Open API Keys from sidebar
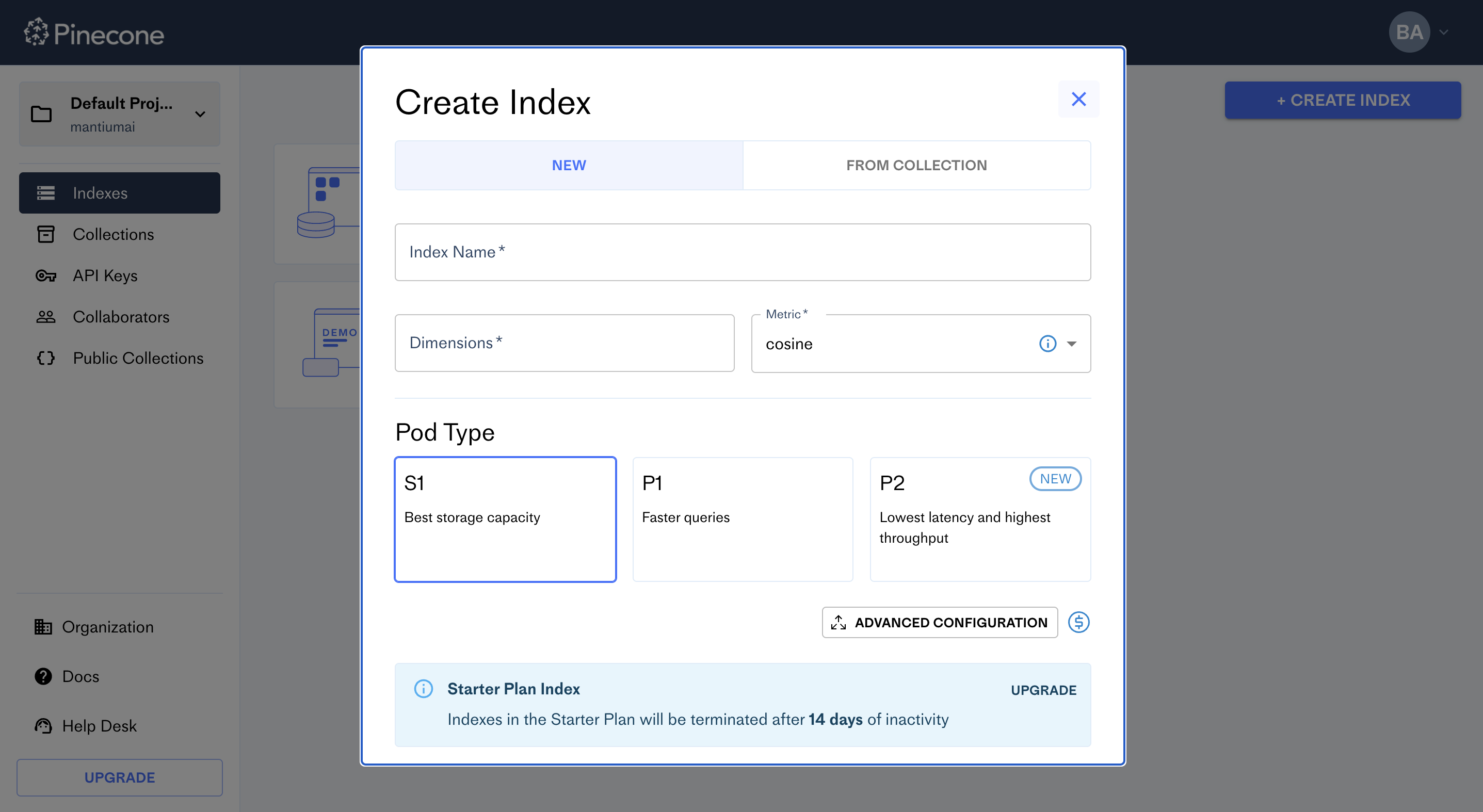The height and width of the screenshot is (812, 1483). [x=105, y=275]
